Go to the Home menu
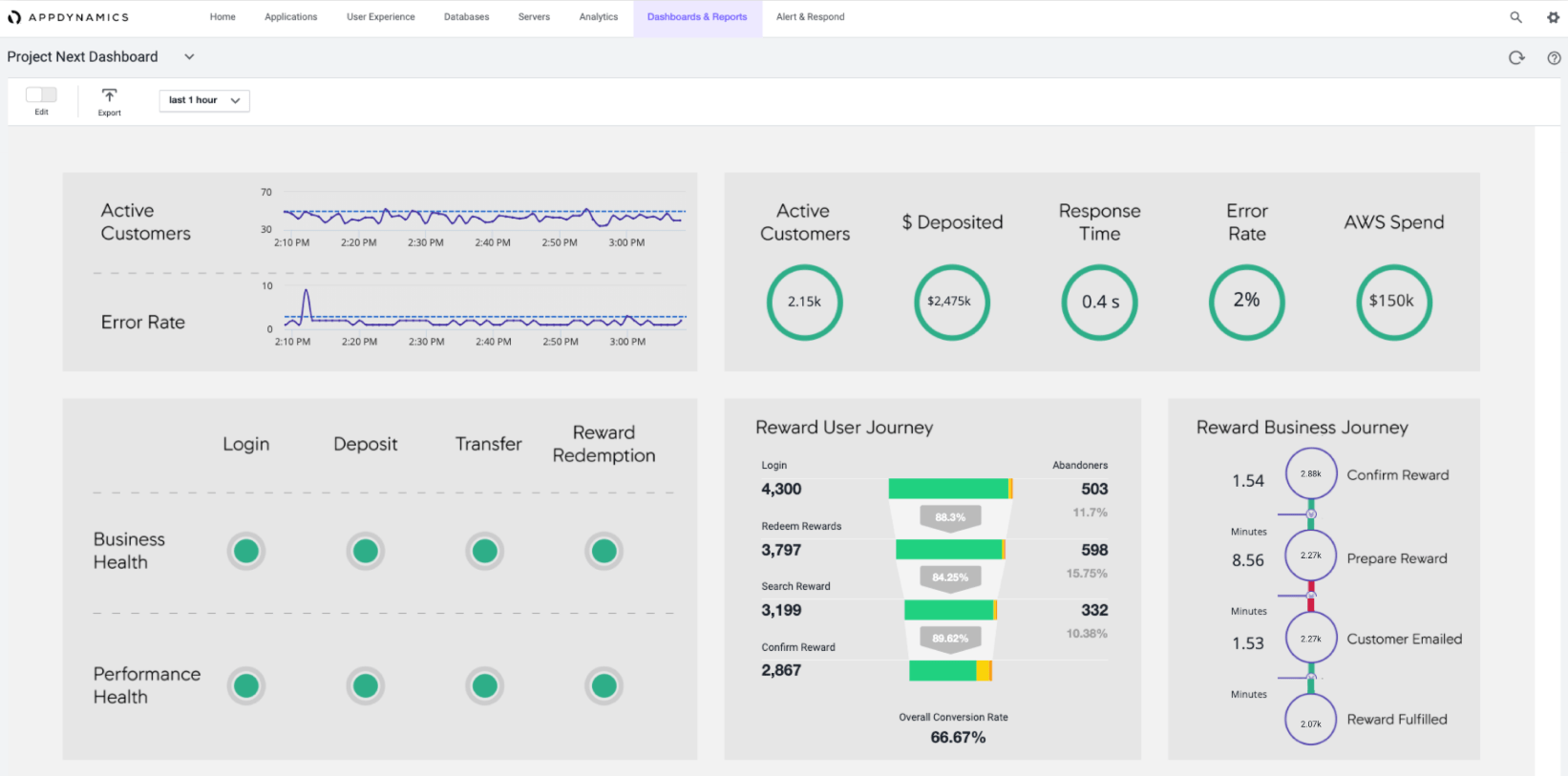 click(x=222, y=17)
